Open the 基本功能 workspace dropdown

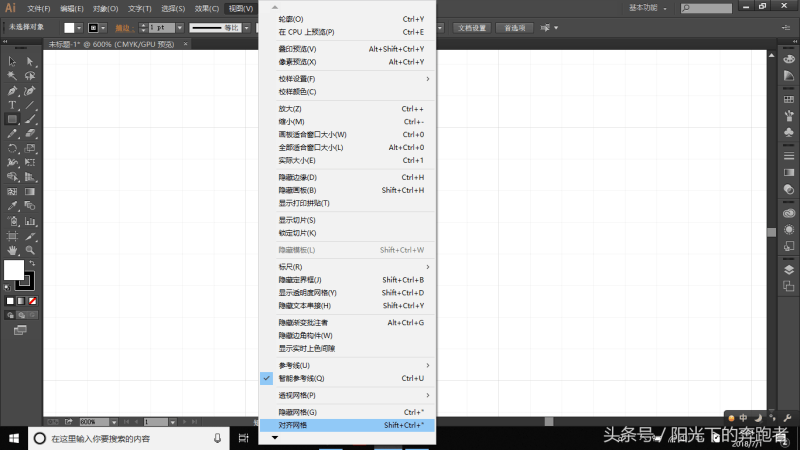pyautogui.click(x=647, y=8)
